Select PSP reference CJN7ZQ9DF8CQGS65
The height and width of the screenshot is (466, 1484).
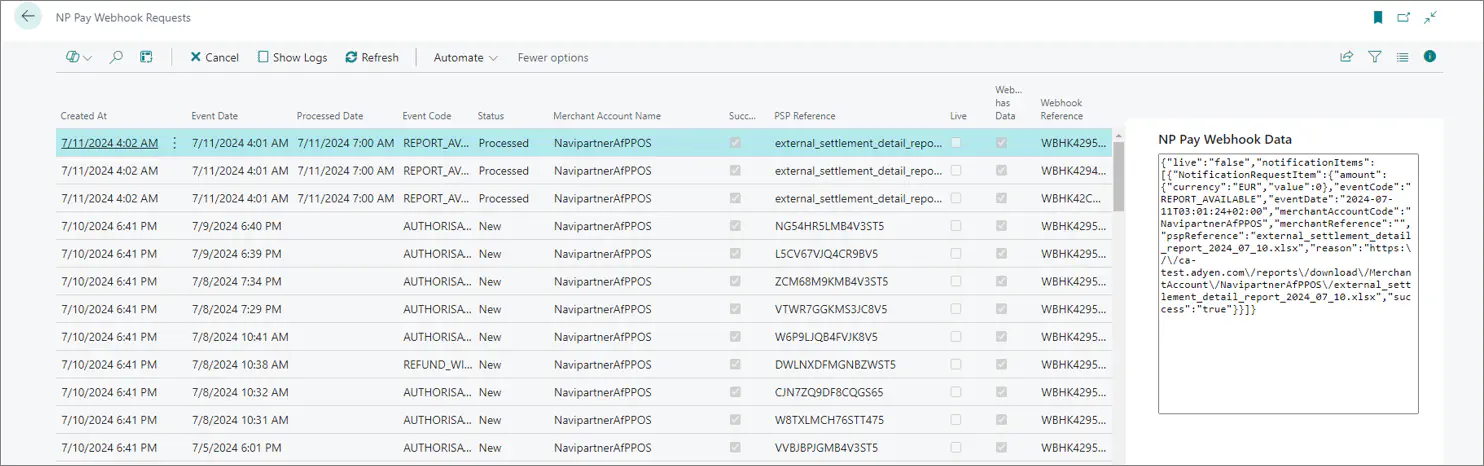pyautogui.click(x=828, y=392)
